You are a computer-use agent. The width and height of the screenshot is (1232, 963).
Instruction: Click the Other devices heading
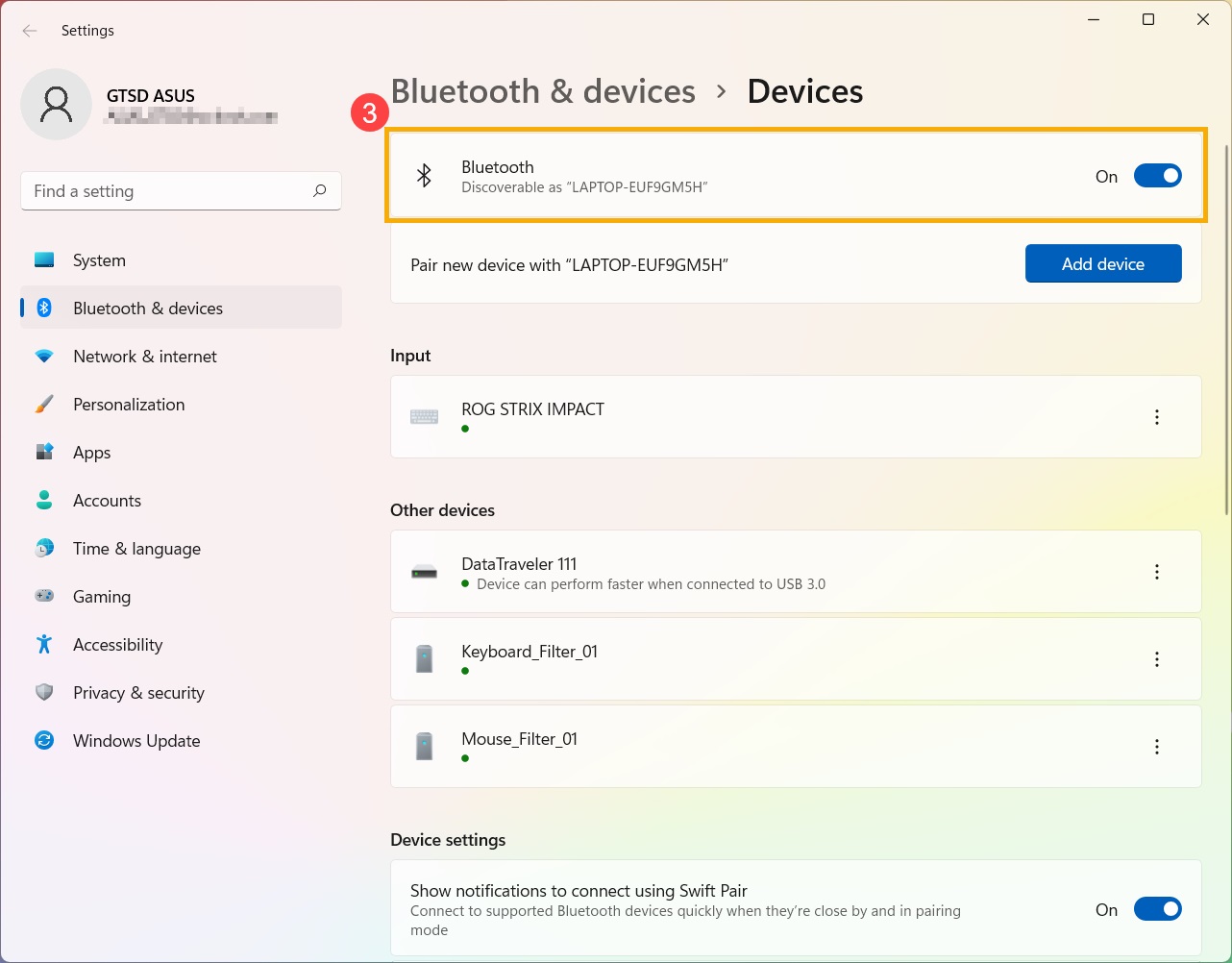(442, 510)
